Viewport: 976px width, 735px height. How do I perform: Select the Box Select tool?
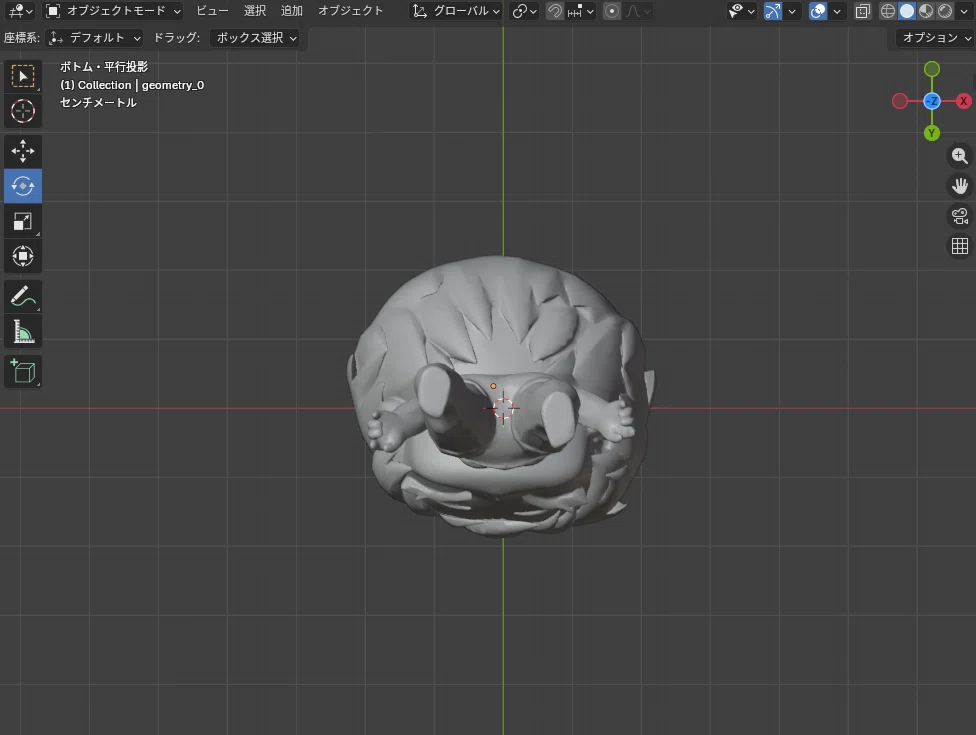[23, 76]
